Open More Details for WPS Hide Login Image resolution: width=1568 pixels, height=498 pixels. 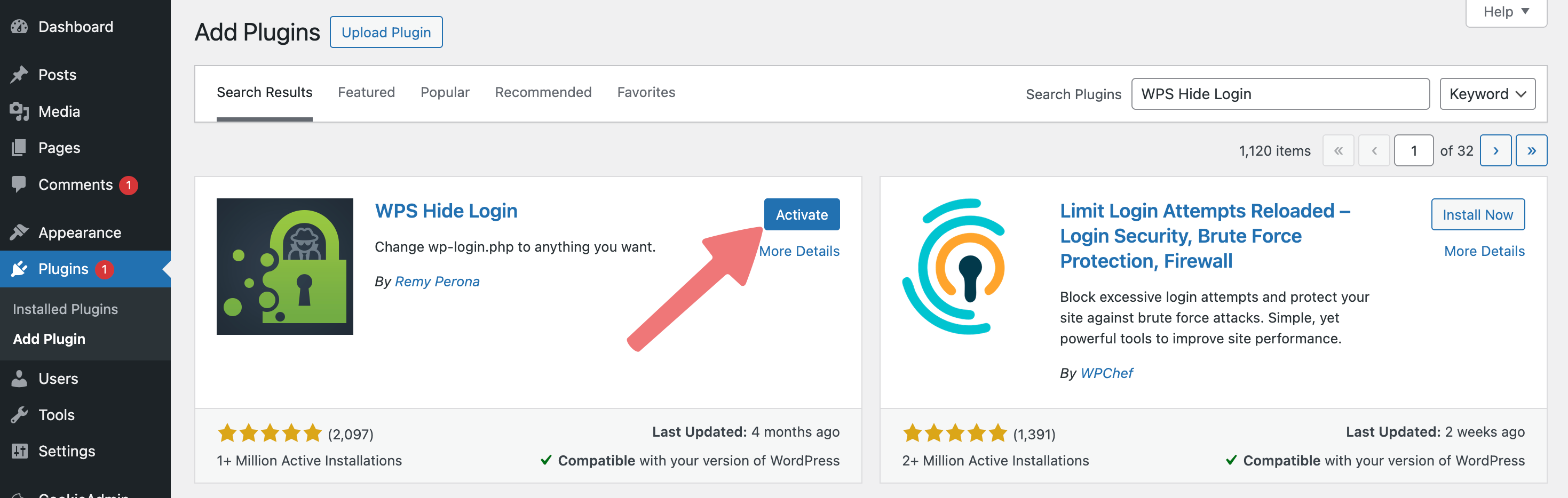(798, 251)
